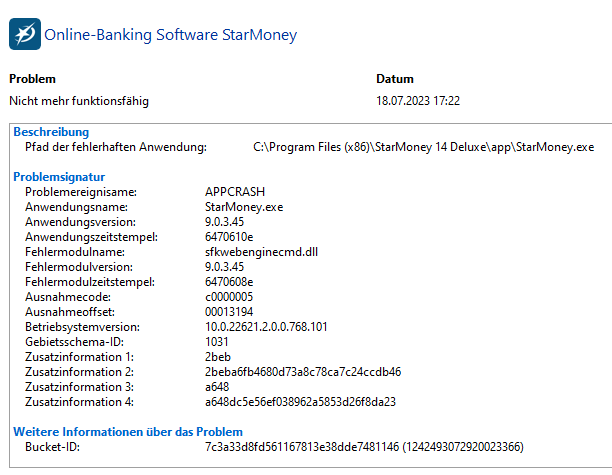Viewport: 612px width, 475px height.
Task: Click the Bucket-ID value string
Action: pos(364,447)
